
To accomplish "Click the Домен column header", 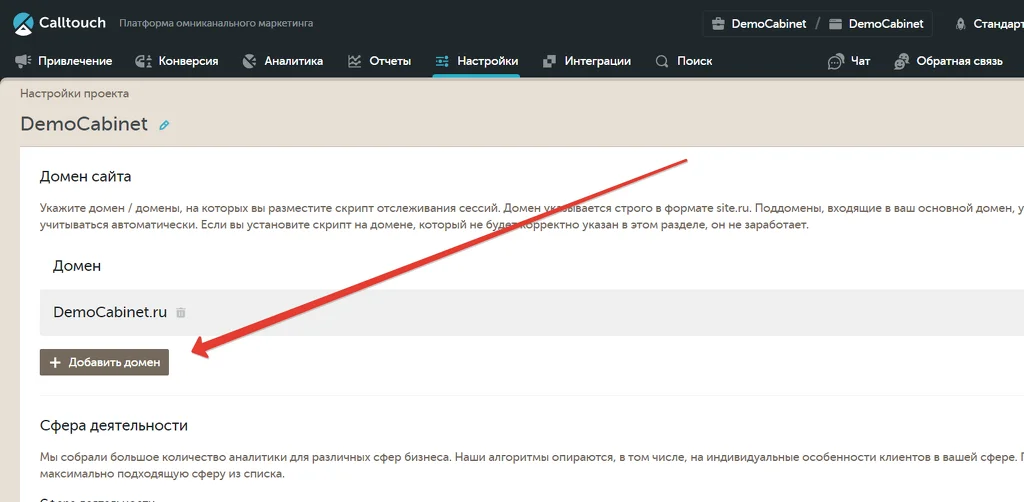I will [77, 266].
